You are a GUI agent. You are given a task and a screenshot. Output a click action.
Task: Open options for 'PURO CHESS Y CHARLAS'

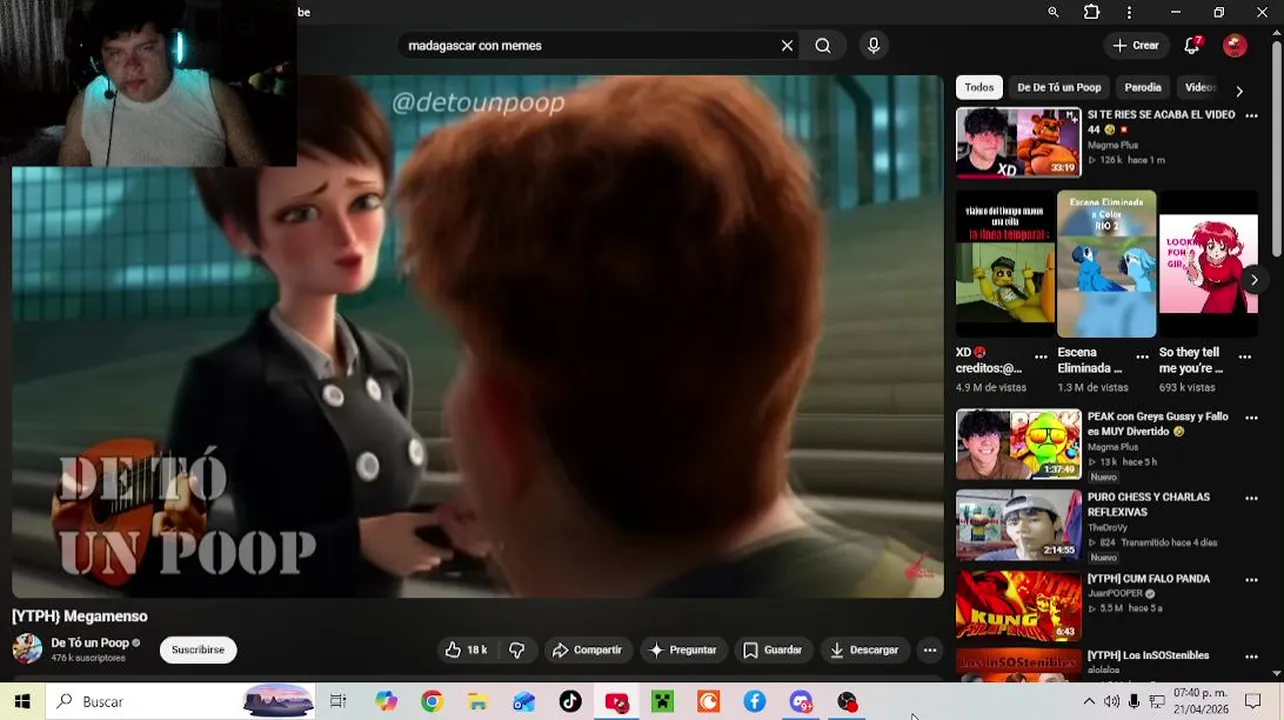[x=1251, y=498]
